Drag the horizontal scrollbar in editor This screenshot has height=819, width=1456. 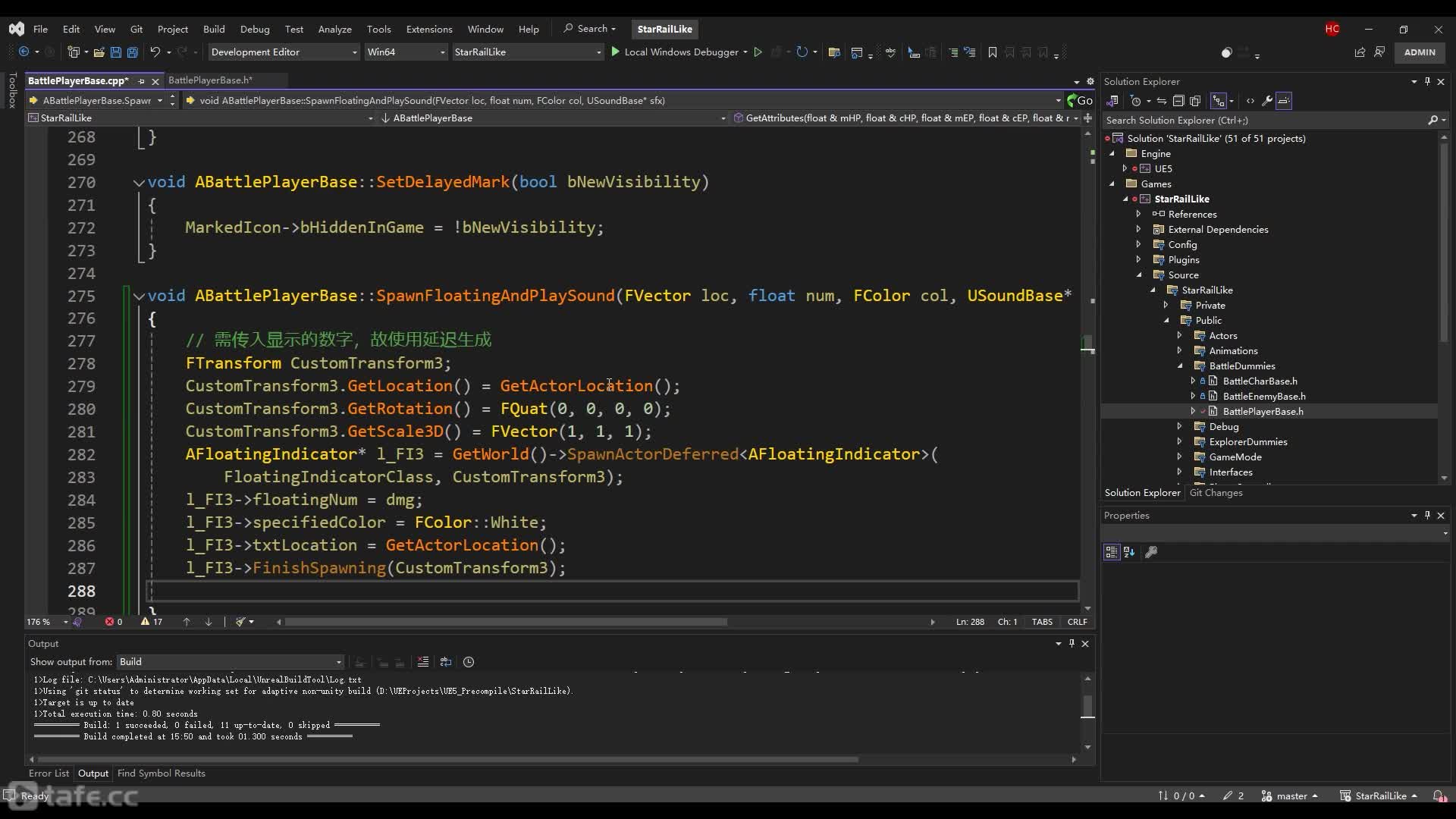pyautogui.click(x=500, y=622)
